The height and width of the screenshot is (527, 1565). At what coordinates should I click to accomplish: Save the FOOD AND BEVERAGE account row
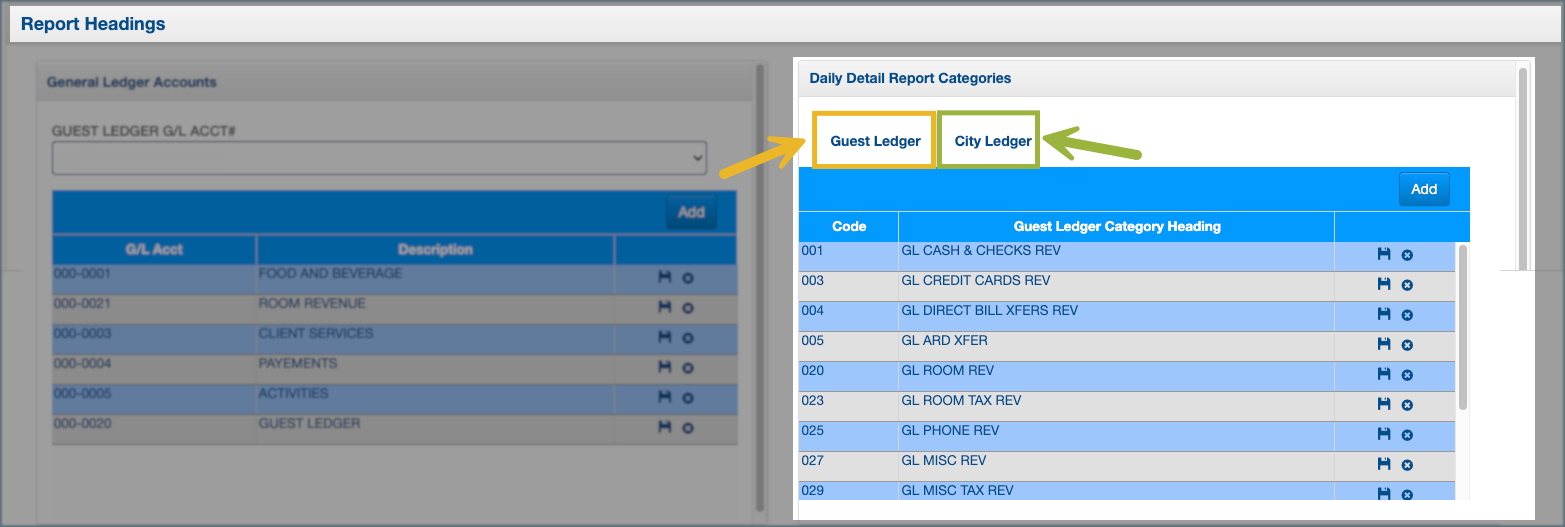tap(664, 278)
